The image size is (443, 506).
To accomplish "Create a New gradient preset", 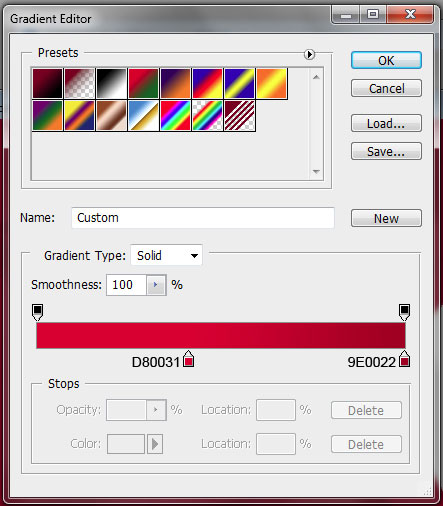I will [x=386, y=218].
